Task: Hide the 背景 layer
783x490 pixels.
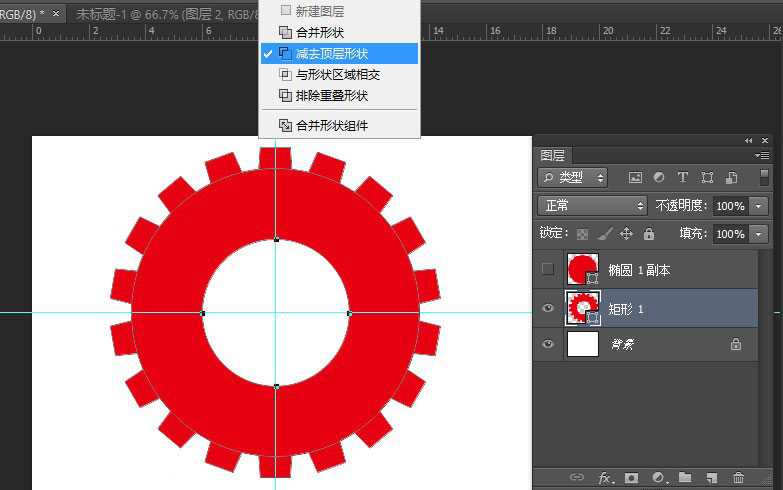Action: click(547, 344)
